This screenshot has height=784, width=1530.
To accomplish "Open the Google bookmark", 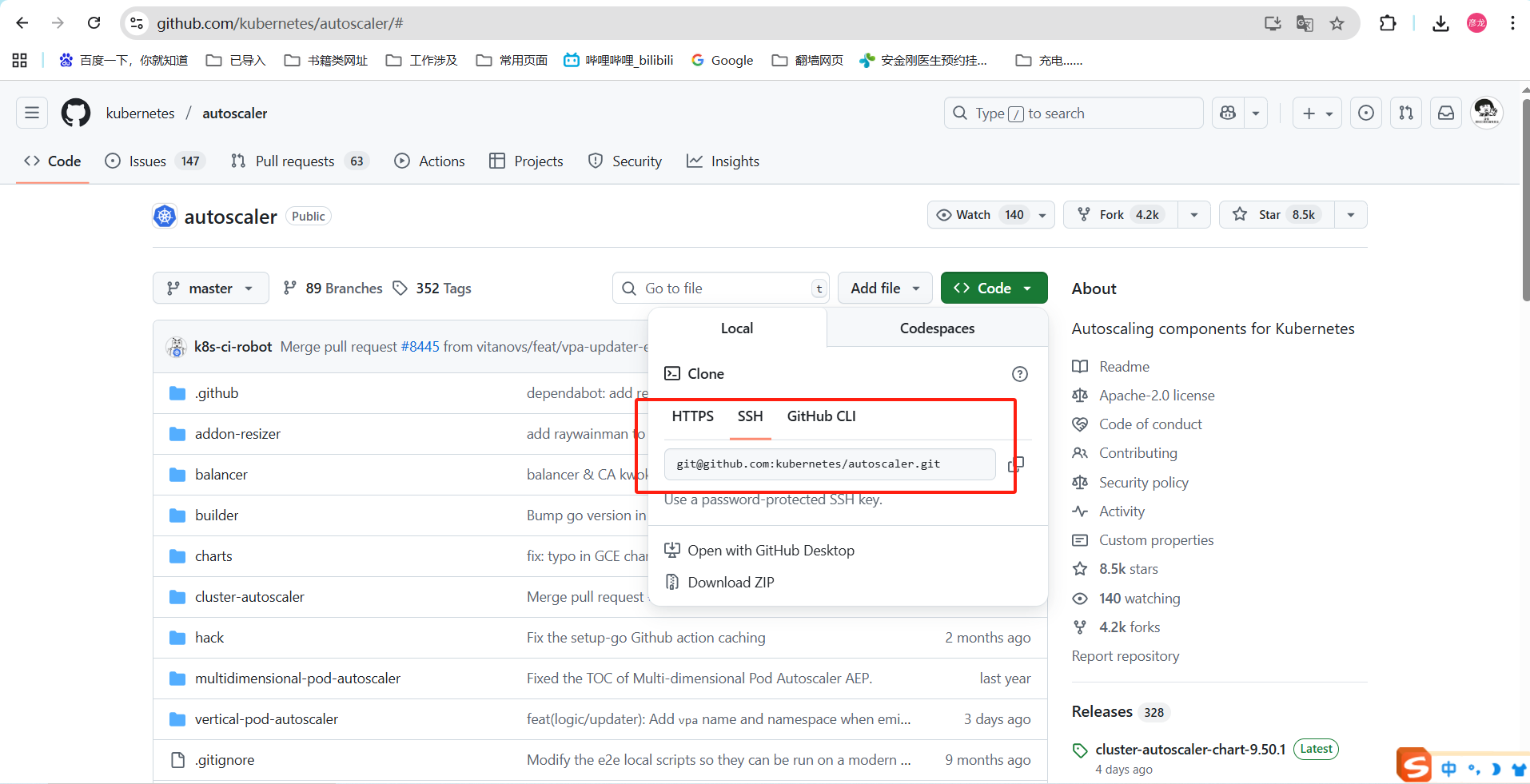I will (x=723, y=60).
